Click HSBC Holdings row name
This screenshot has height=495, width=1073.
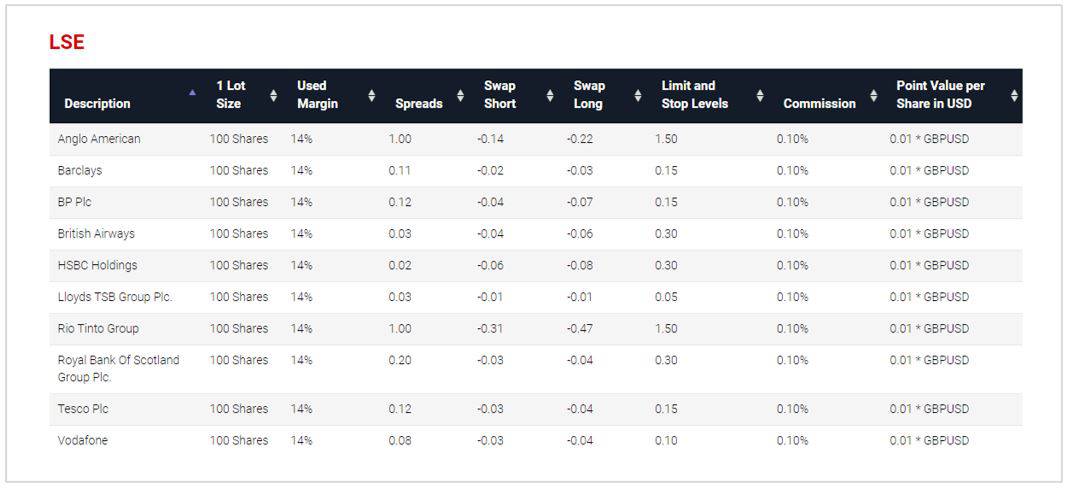tap(97, 265)
